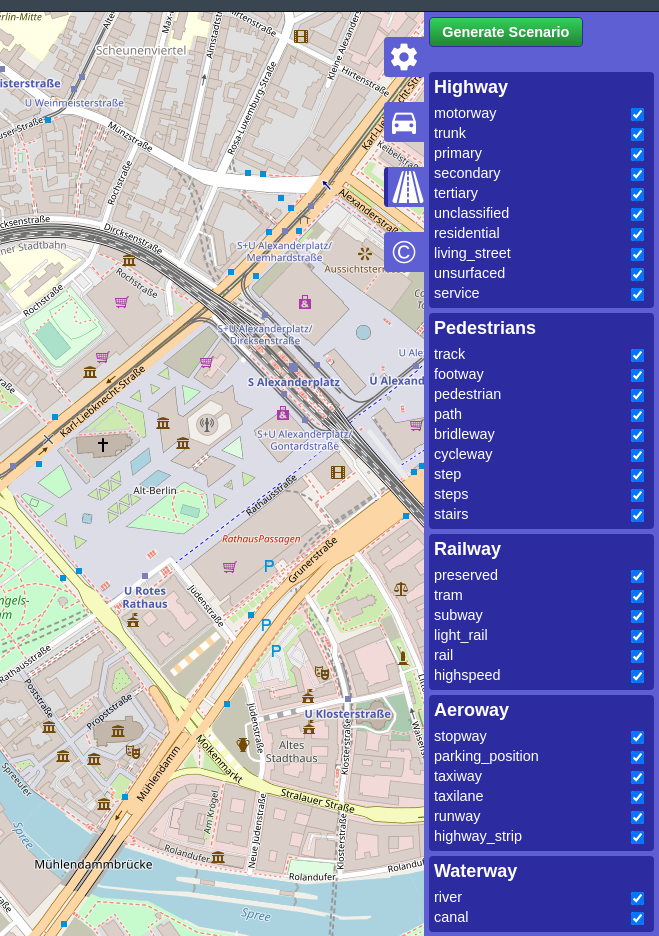The width and height of the screenshot is (659, 936).
Task: Toggle the unsurfaced checkbox
Action: point(638,274)
